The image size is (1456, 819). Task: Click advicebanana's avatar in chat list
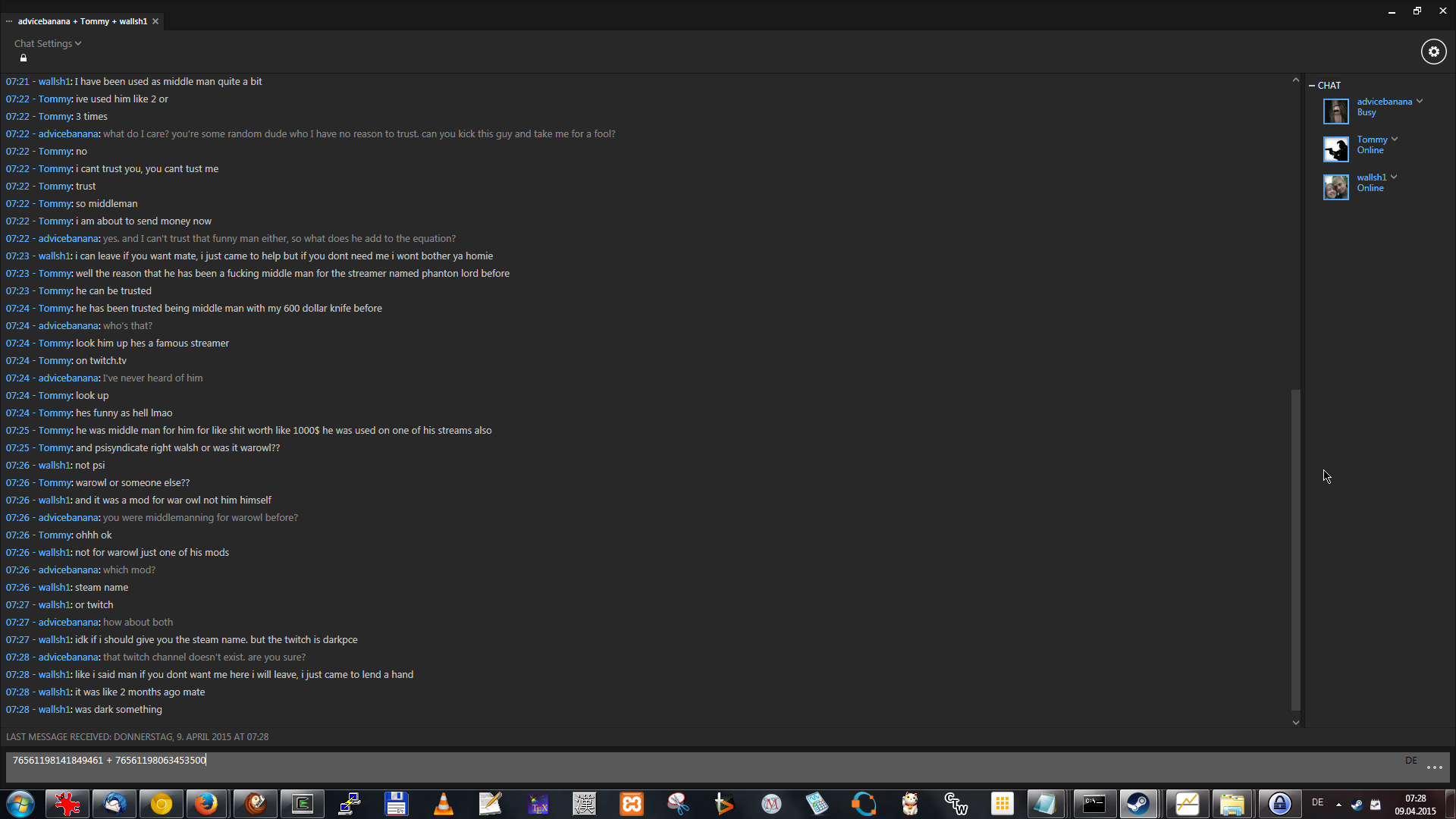[x=1335, y=111]
